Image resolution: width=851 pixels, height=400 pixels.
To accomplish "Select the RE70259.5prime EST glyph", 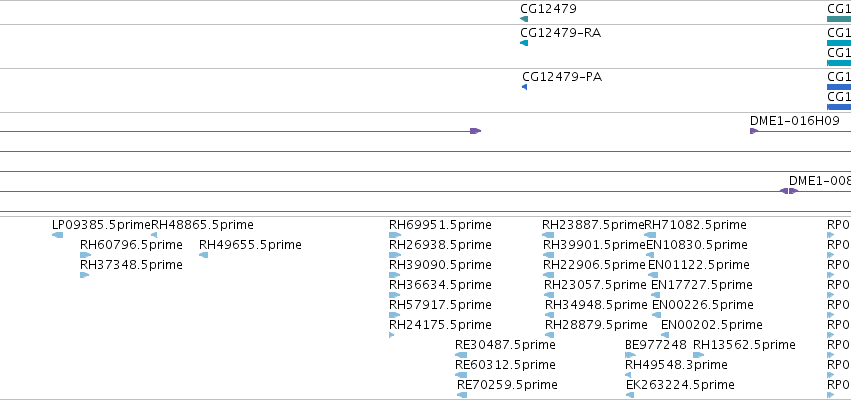I will (x=462, y=395).
